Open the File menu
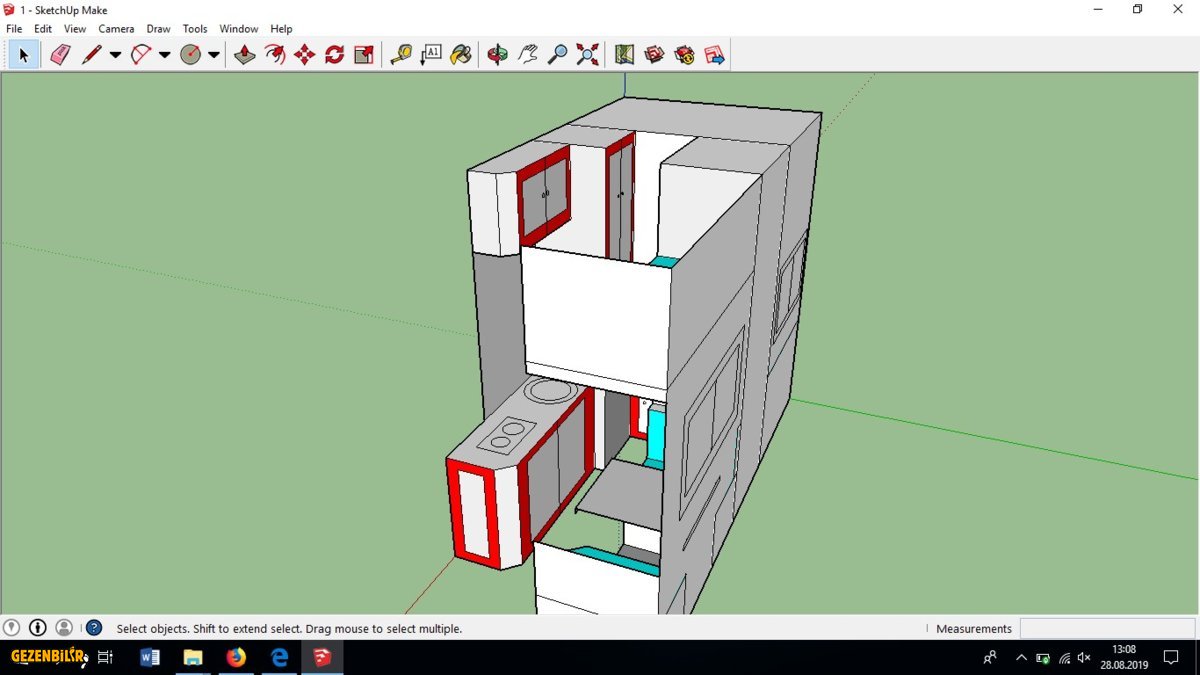Screen dimensions: 1200x675 [x=14, y=29]
